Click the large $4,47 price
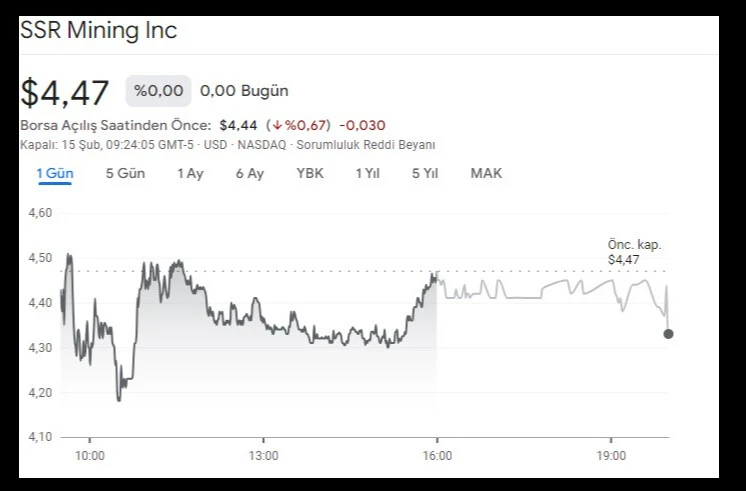This screenshot has height=491, width=746. point(65,92)
